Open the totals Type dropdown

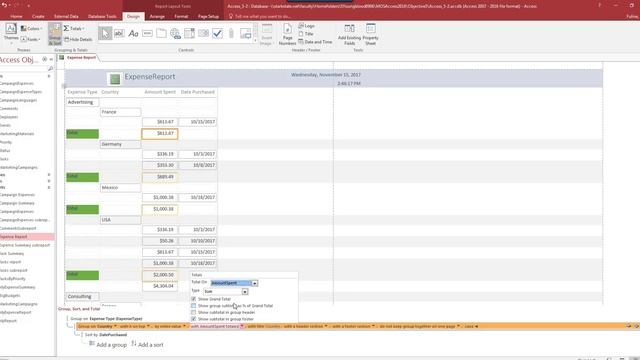(245, 291)
